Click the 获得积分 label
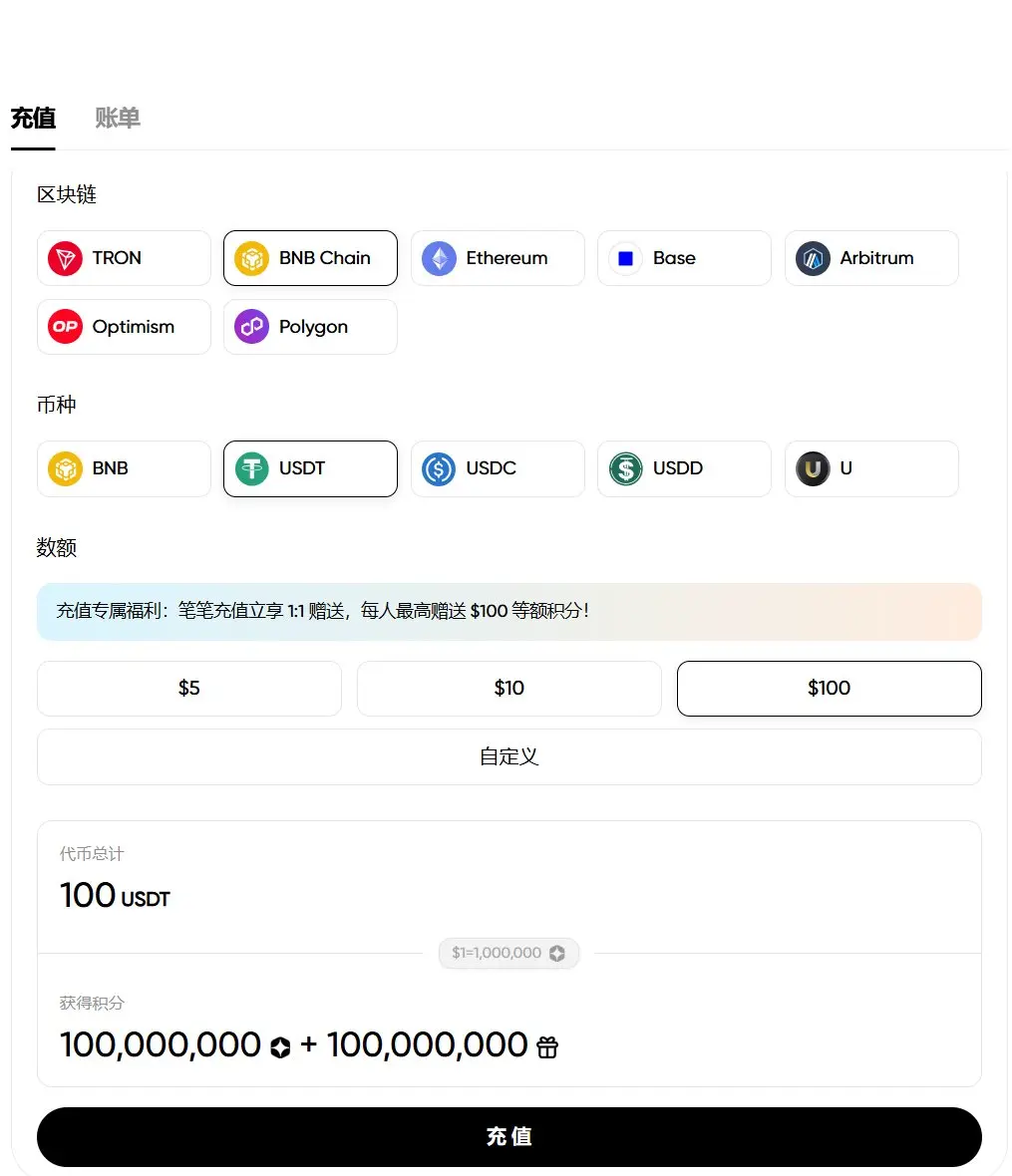Screen dimensions: 1012x1176 coord(92,1003)
